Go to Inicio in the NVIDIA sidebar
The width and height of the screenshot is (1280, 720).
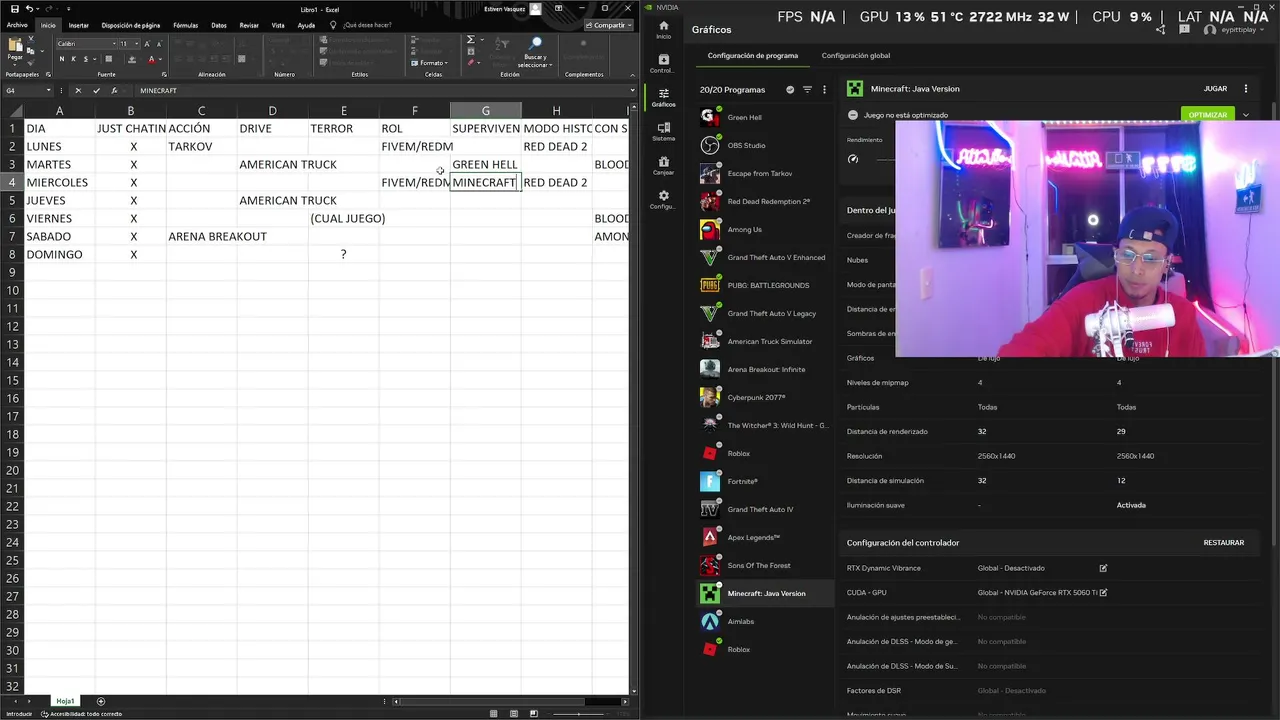coord(663,30)
